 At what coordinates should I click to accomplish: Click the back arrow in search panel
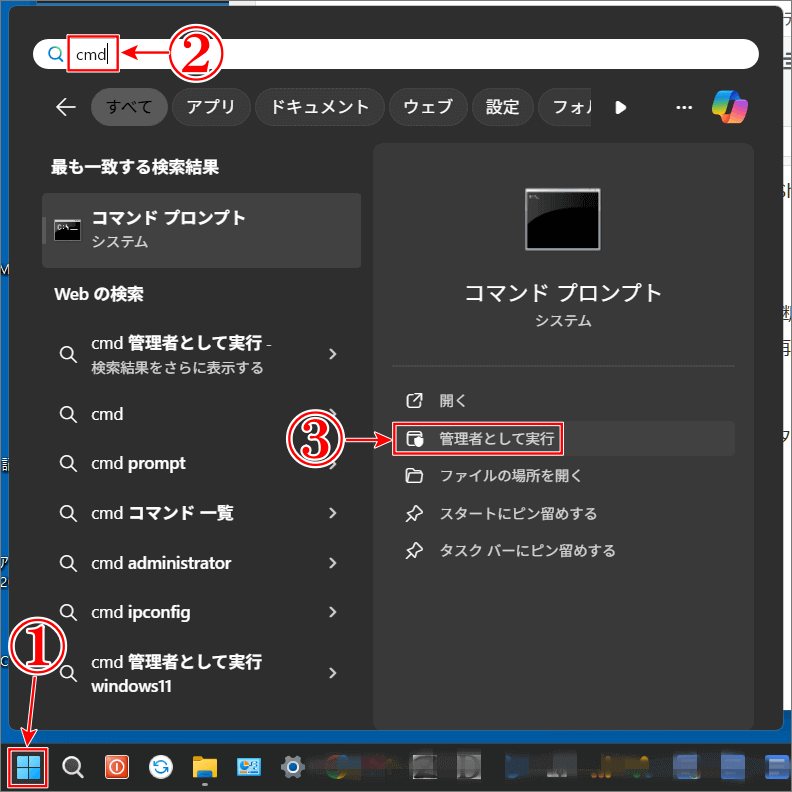point(66,107)
